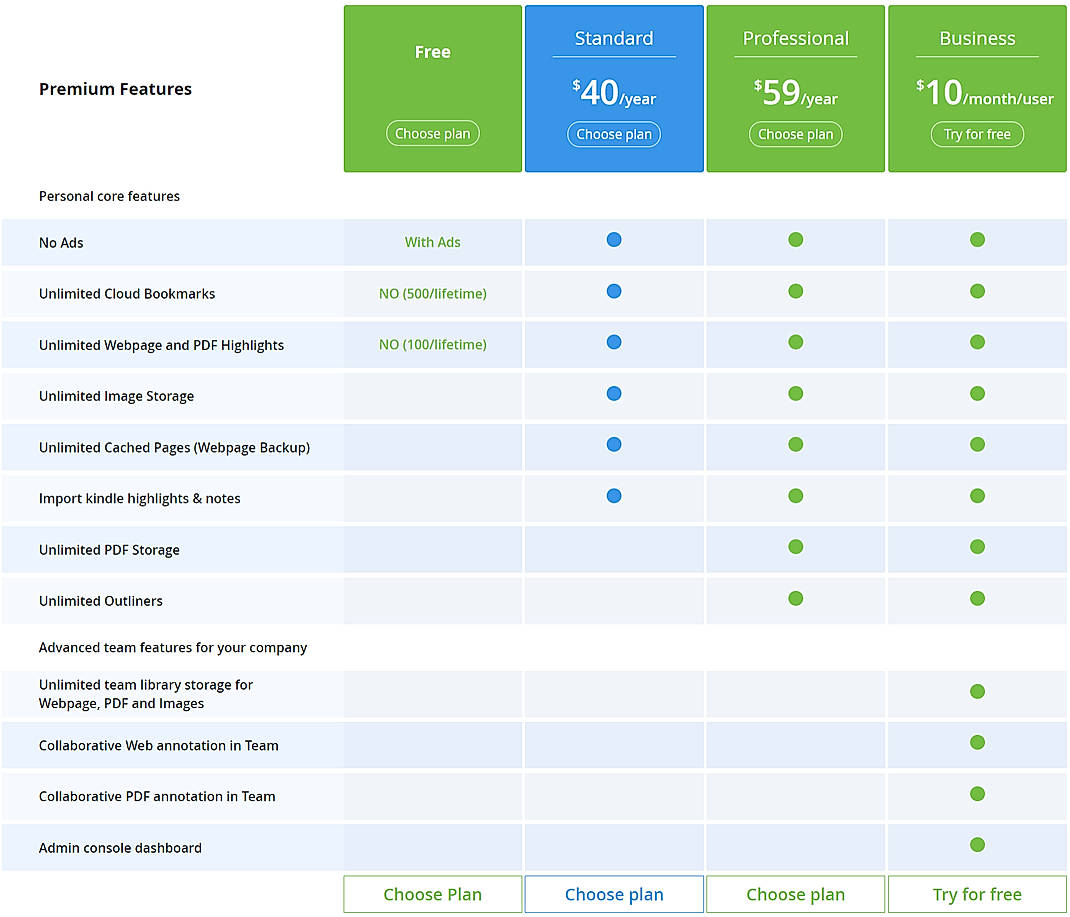Click Business dot for Unlimited team library storage

coord(977,691)
